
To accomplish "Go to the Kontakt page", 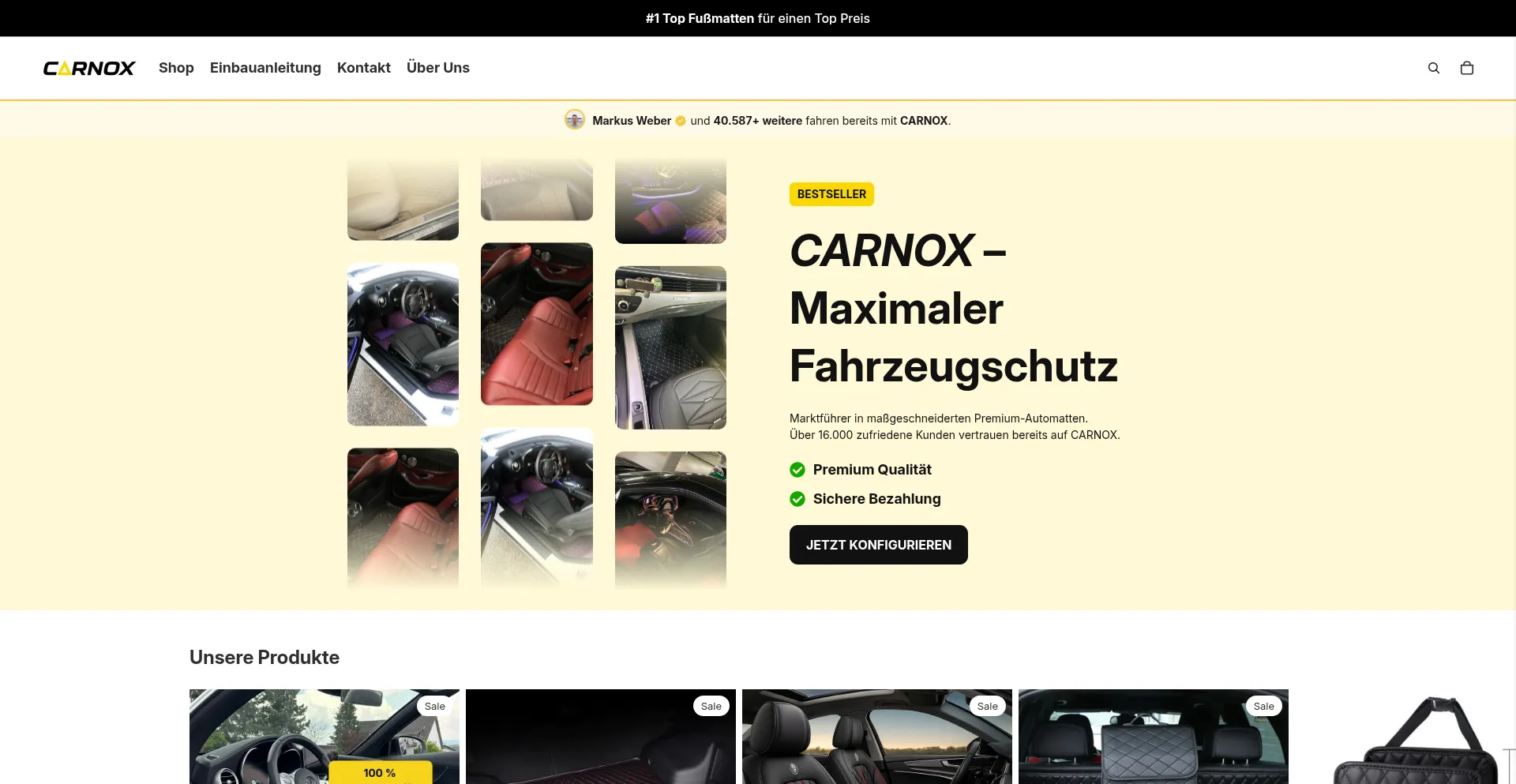I will [364, 68].
